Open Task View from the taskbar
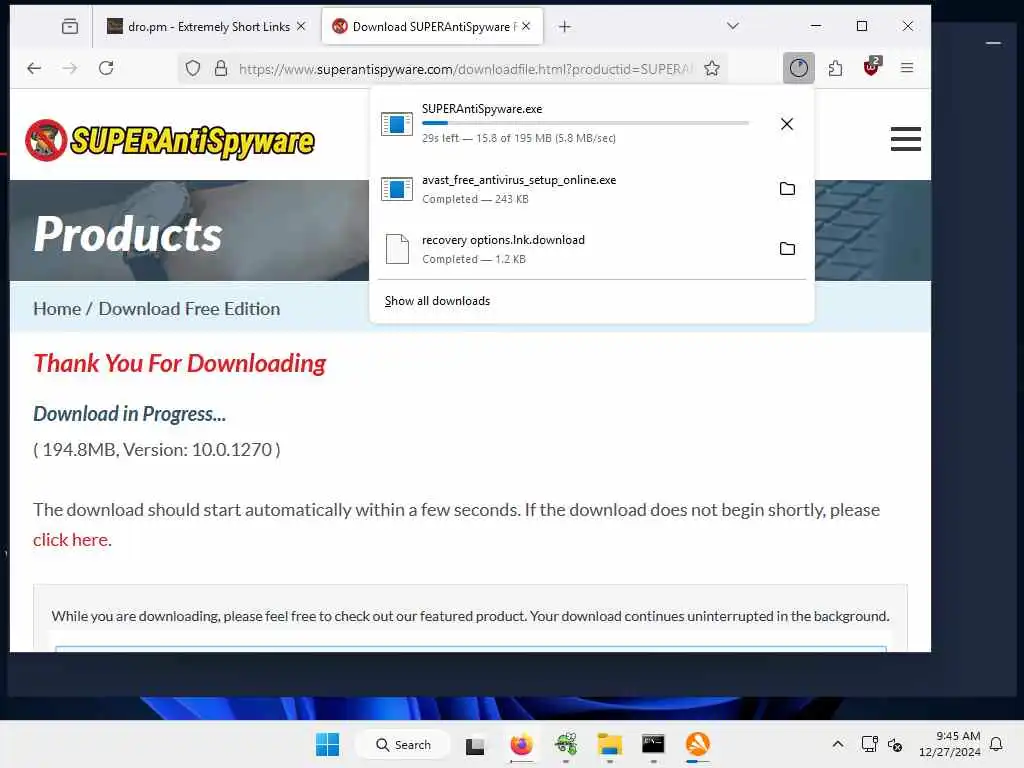 (475, 745)
